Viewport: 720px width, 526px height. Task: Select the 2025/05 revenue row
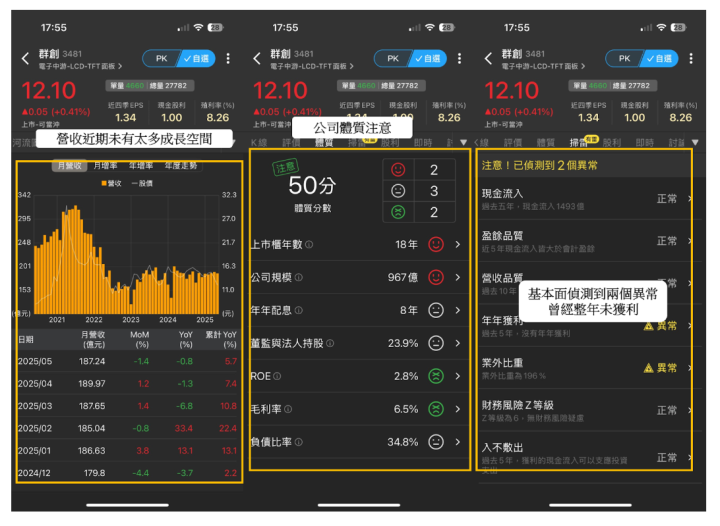pyautogui.click(x=127, y=362)
